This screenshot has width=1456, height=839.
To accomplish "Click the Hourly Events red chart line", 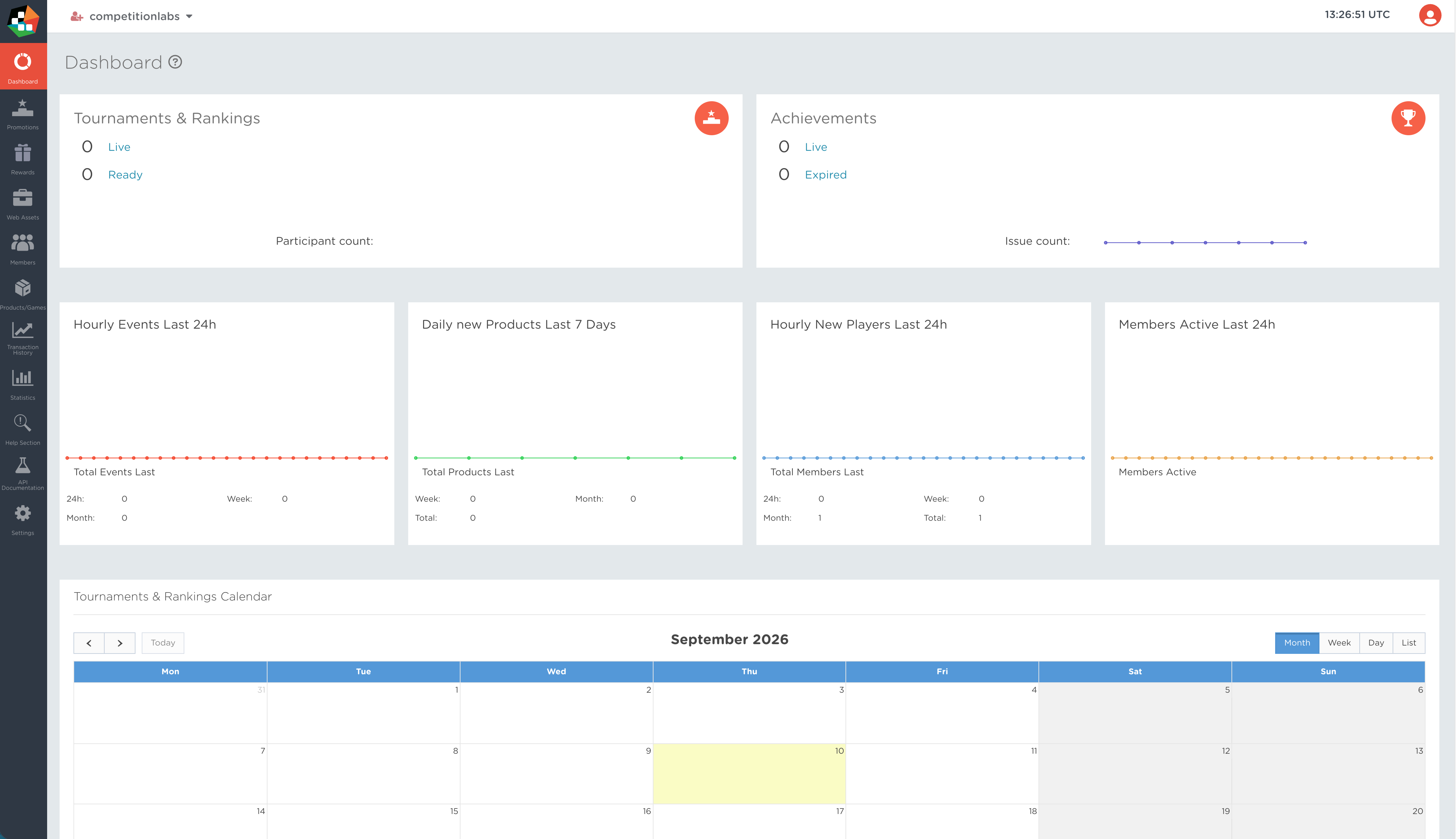I will (227, 458).
